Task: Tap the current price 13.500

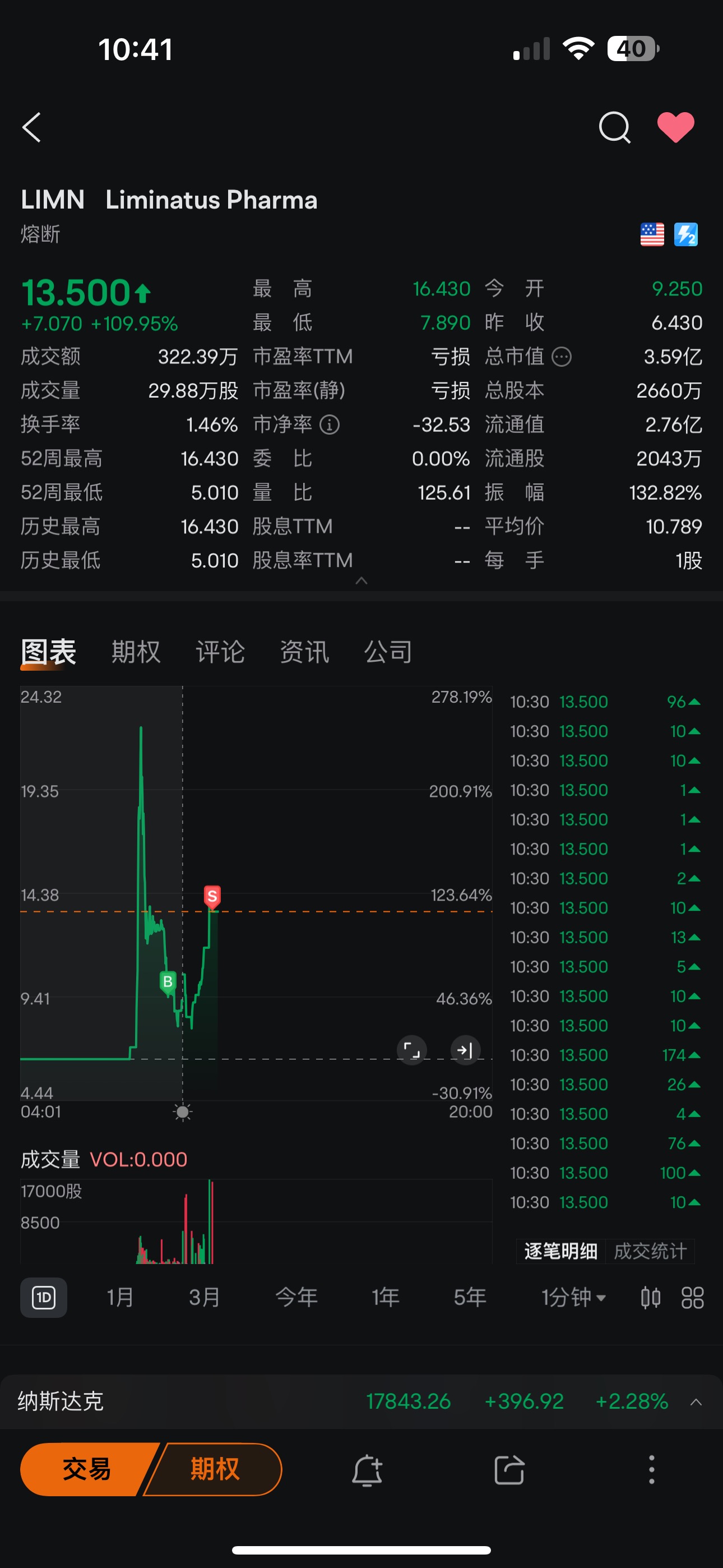Action: (76, 292)
